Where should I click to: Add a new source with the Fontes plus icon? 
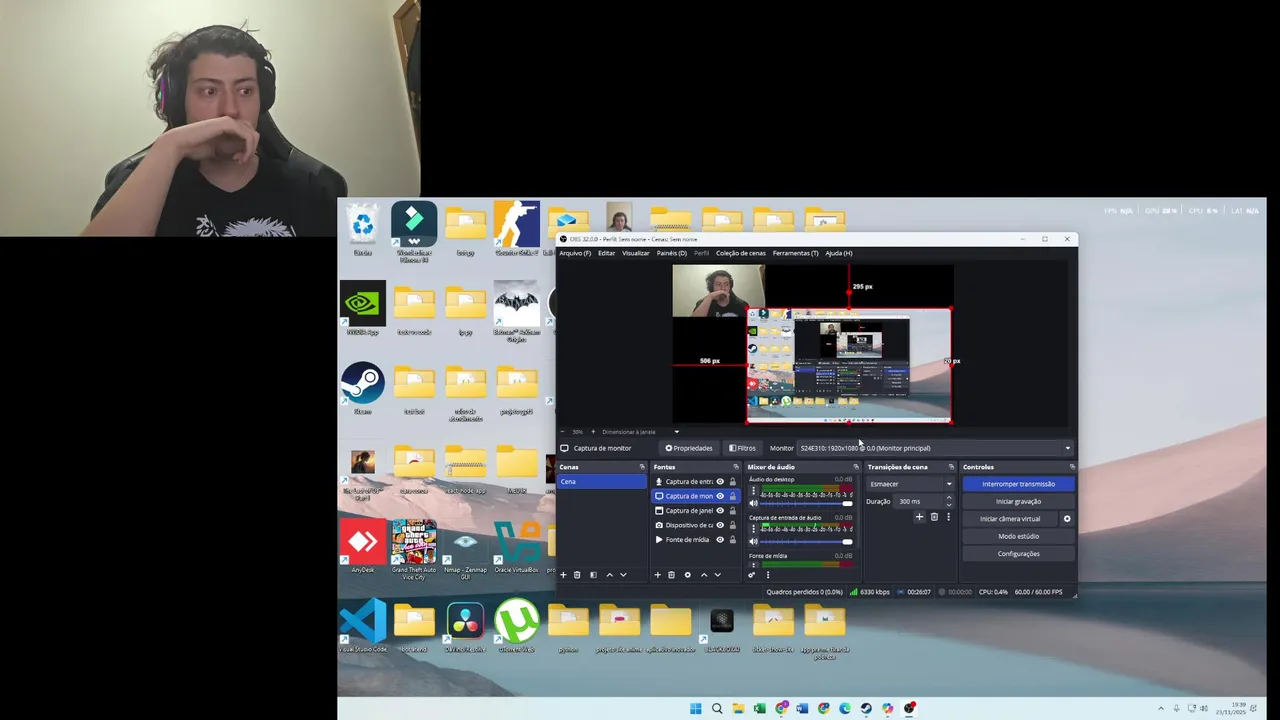click(657, 575)
